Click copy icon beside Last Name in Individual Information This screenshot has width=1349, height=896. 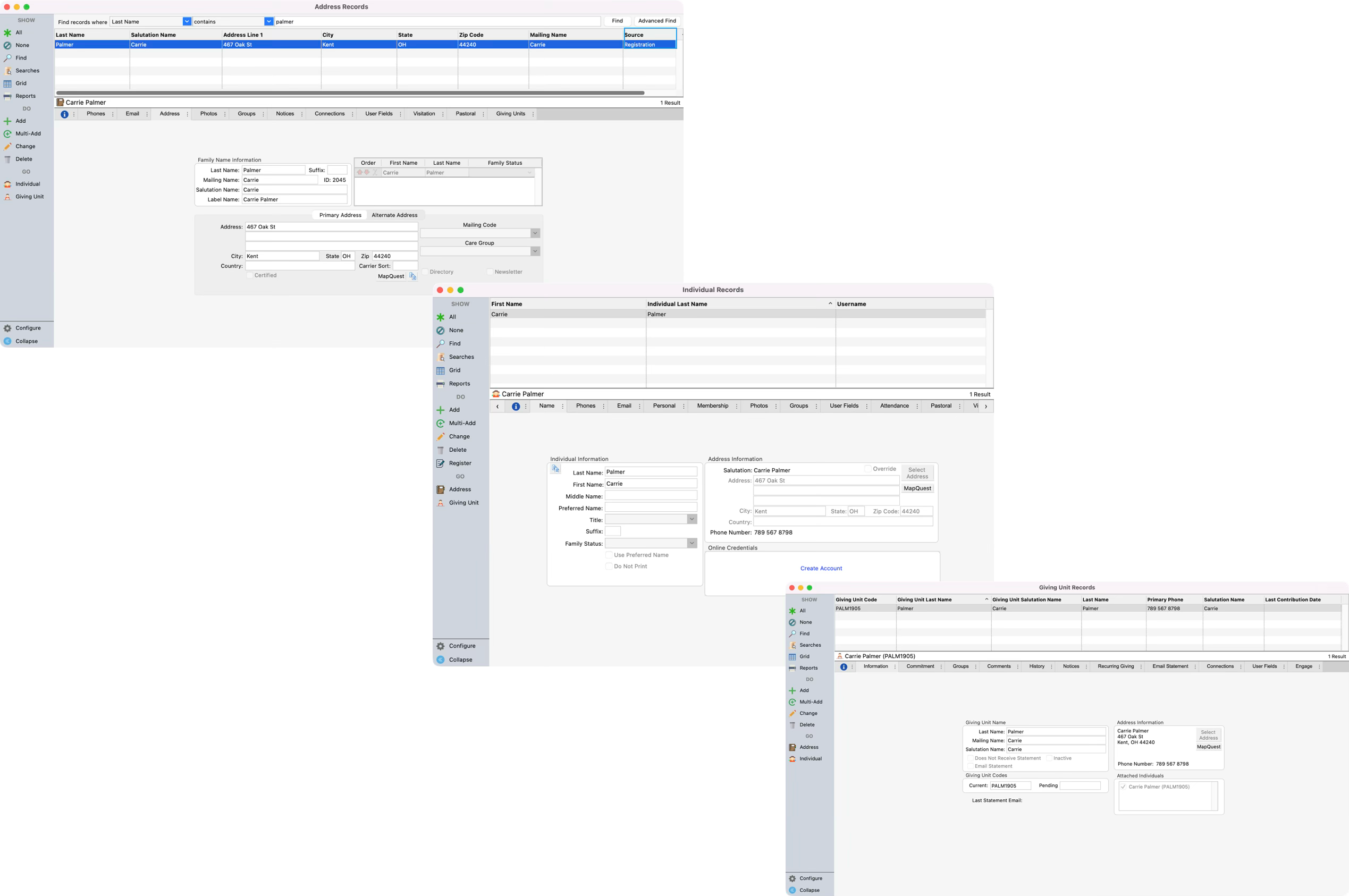tap(555, 469)
